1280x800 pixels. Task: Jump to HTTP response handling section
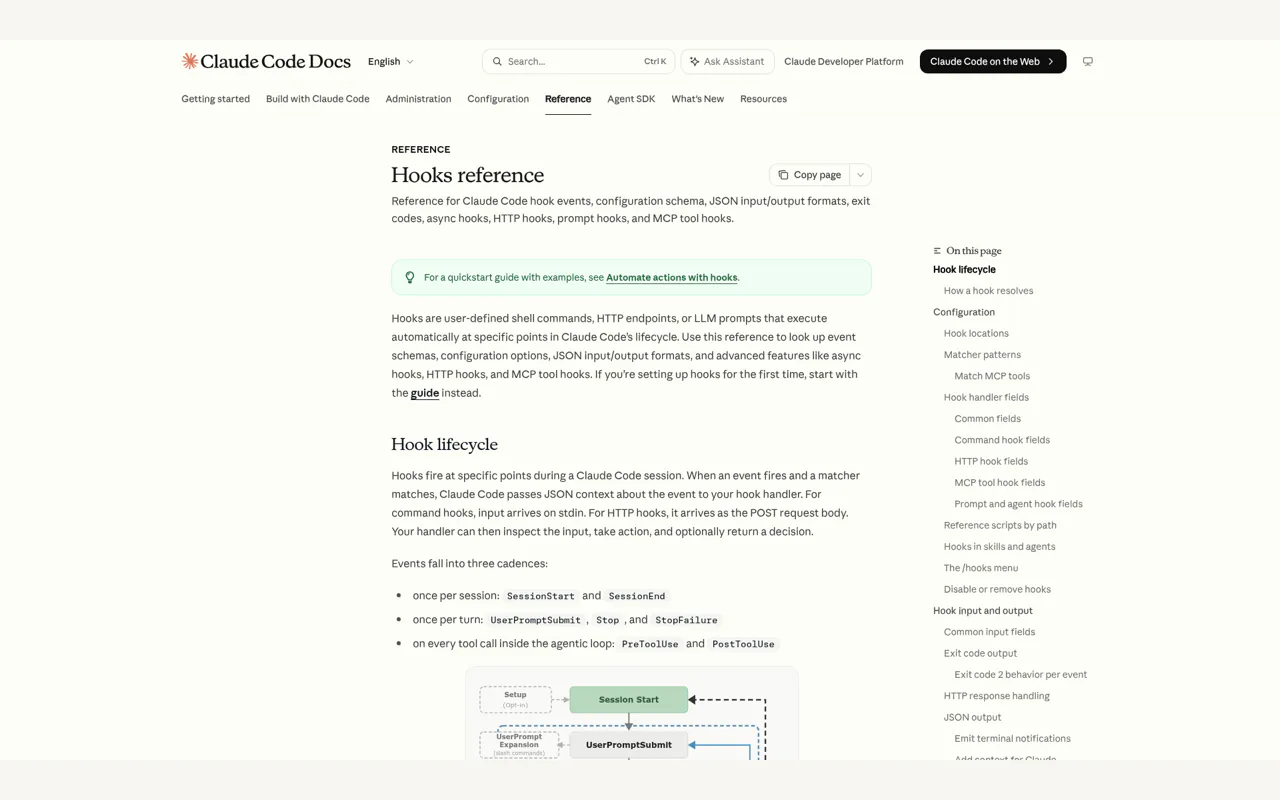(x=996, y=696)
